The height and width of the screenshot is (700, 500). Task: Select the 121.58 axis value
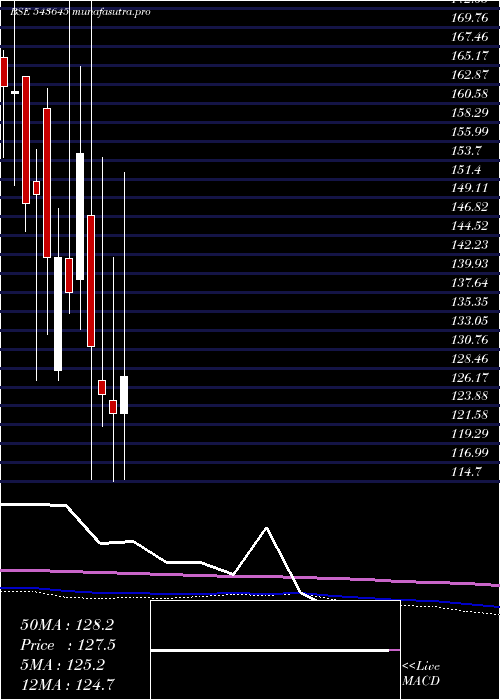[x=470, y=415]
